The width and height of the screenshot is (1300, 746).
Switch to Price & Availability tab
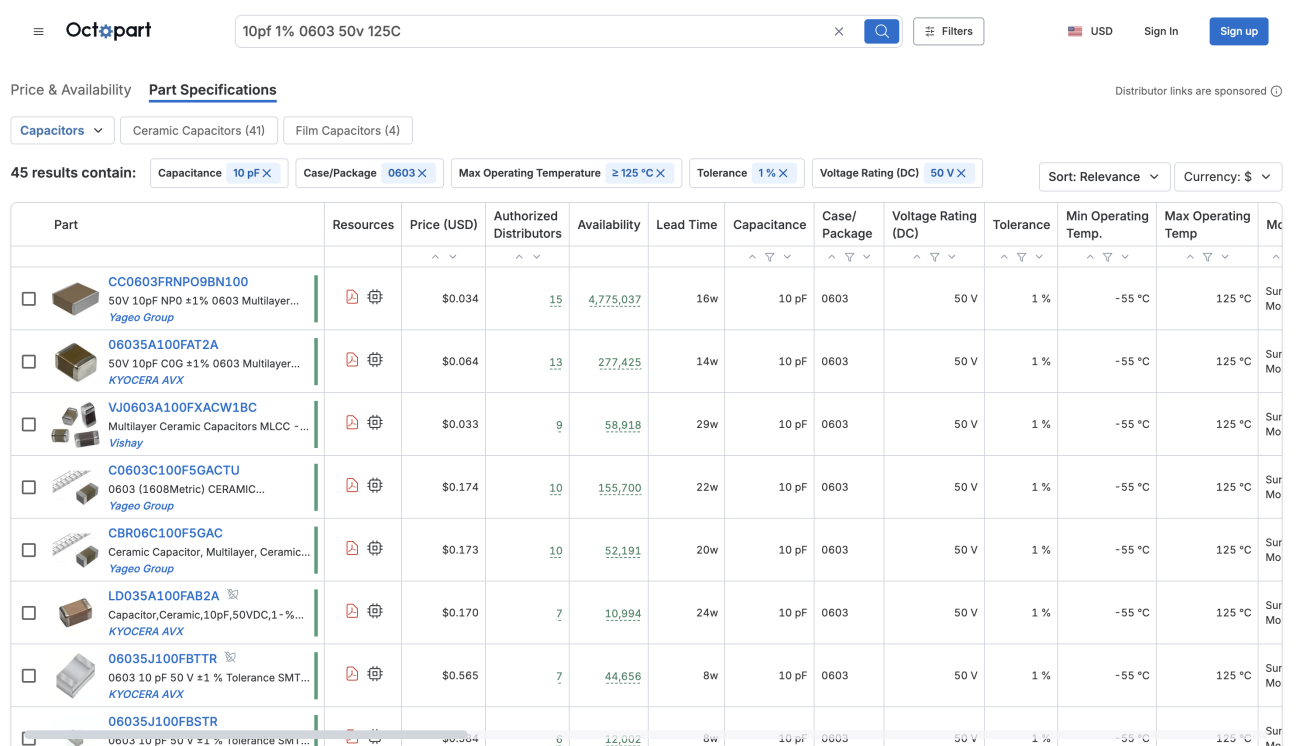tap(71, 90)
